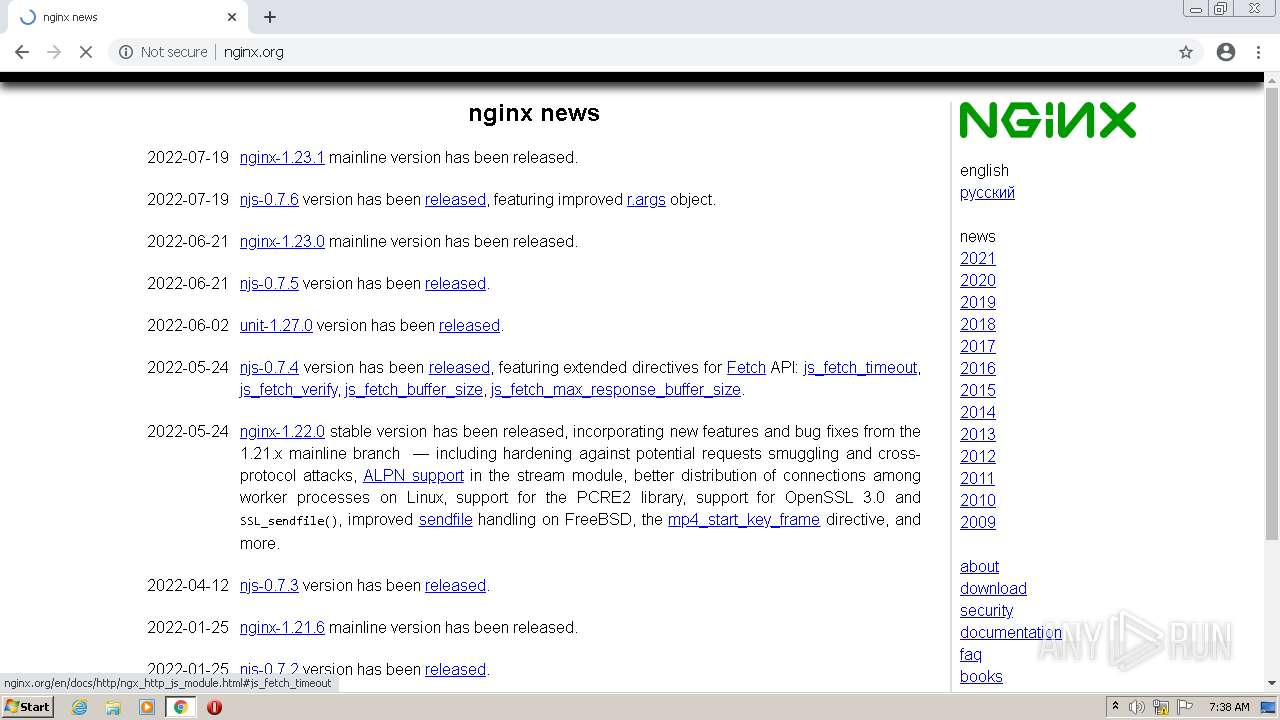This screenshot has width=1280, height=720.
Task: Close the nginx news tab
Action: pyautogui.click(x=232, y=17)
